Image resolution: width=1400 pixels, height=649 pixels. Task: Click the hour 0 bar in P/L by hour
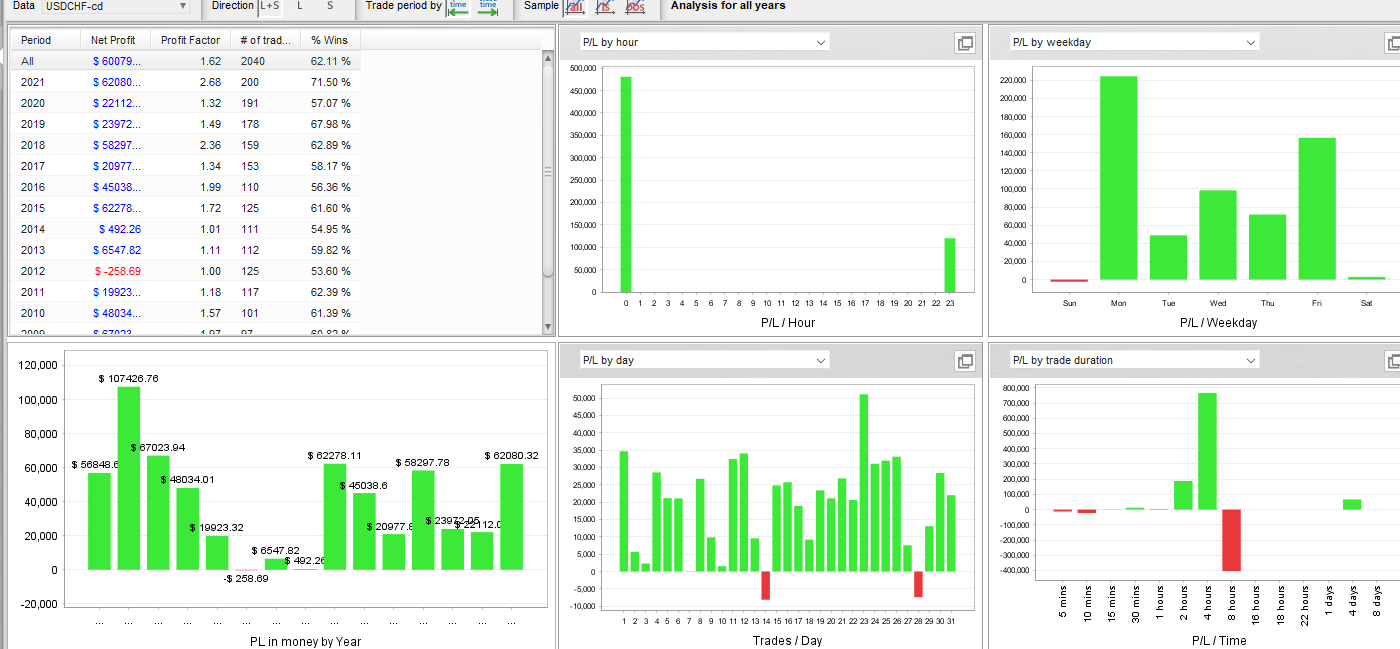tap(626, 184)
